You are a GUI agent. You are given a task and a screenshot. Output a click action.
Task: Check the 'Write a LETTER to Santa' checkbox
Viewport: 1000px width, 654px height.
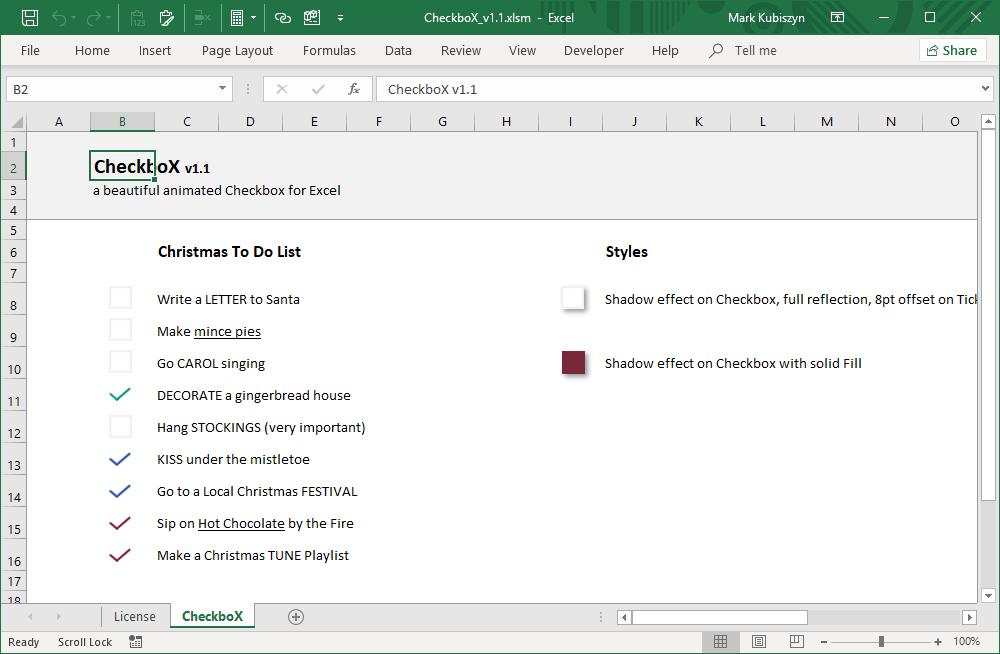pyautogui.click(x=120, y=298)
